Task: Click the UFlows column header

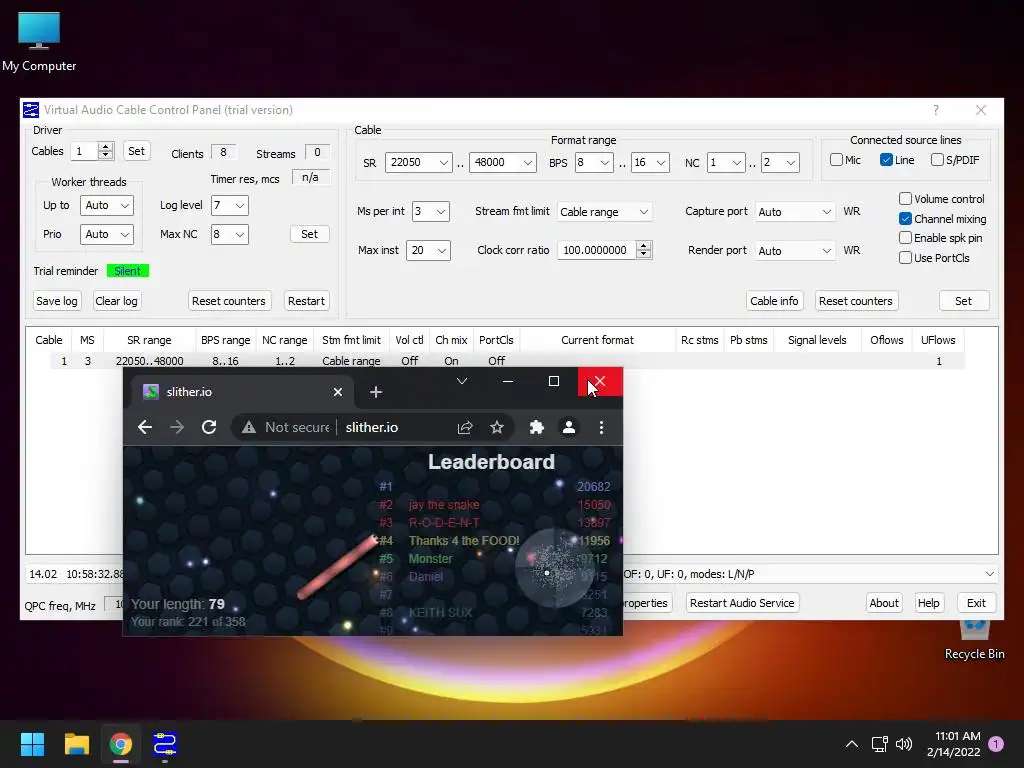Action: point(938,340)
